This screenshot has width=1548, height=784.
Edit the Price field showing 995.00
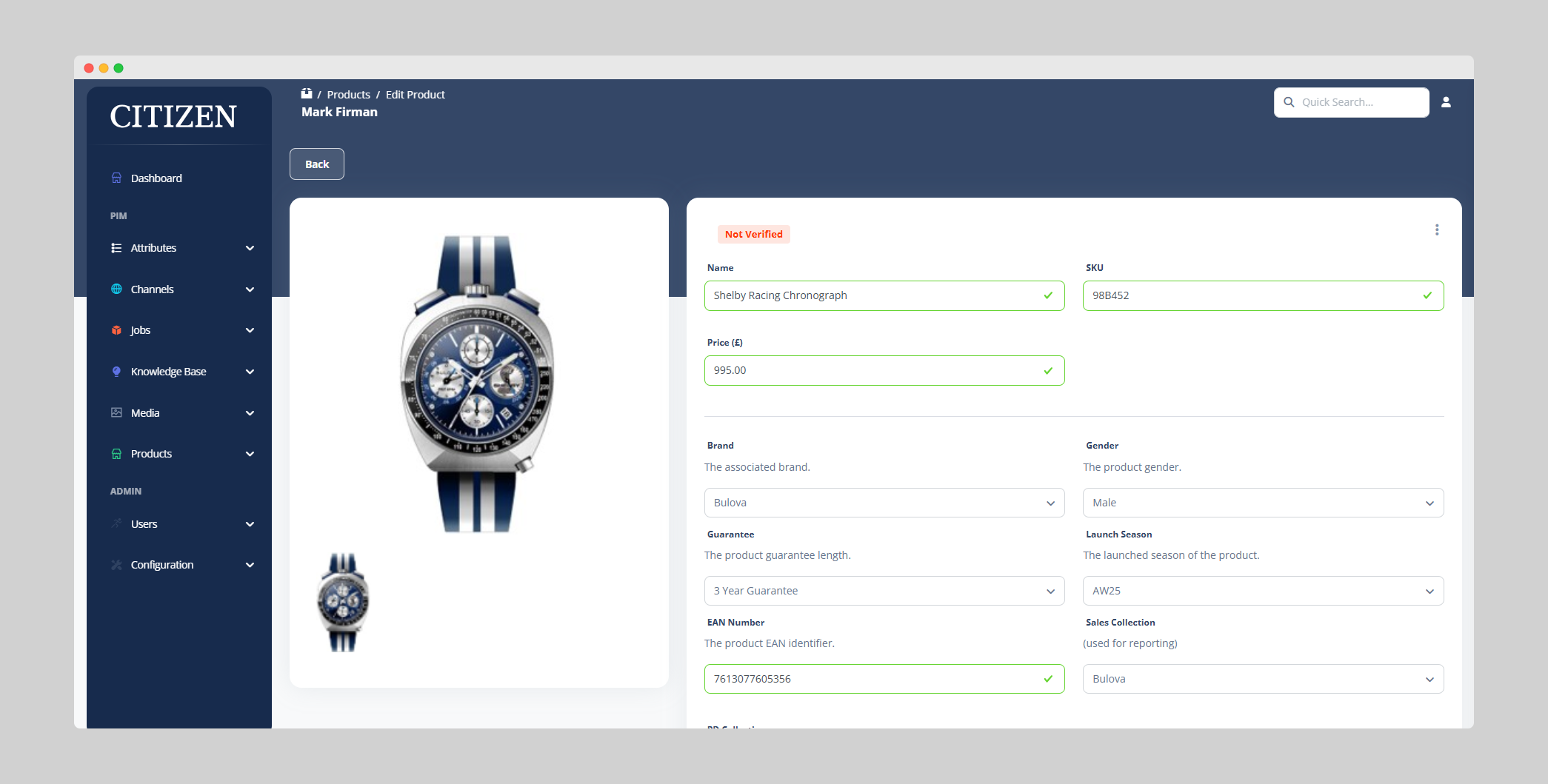point(884,370)
